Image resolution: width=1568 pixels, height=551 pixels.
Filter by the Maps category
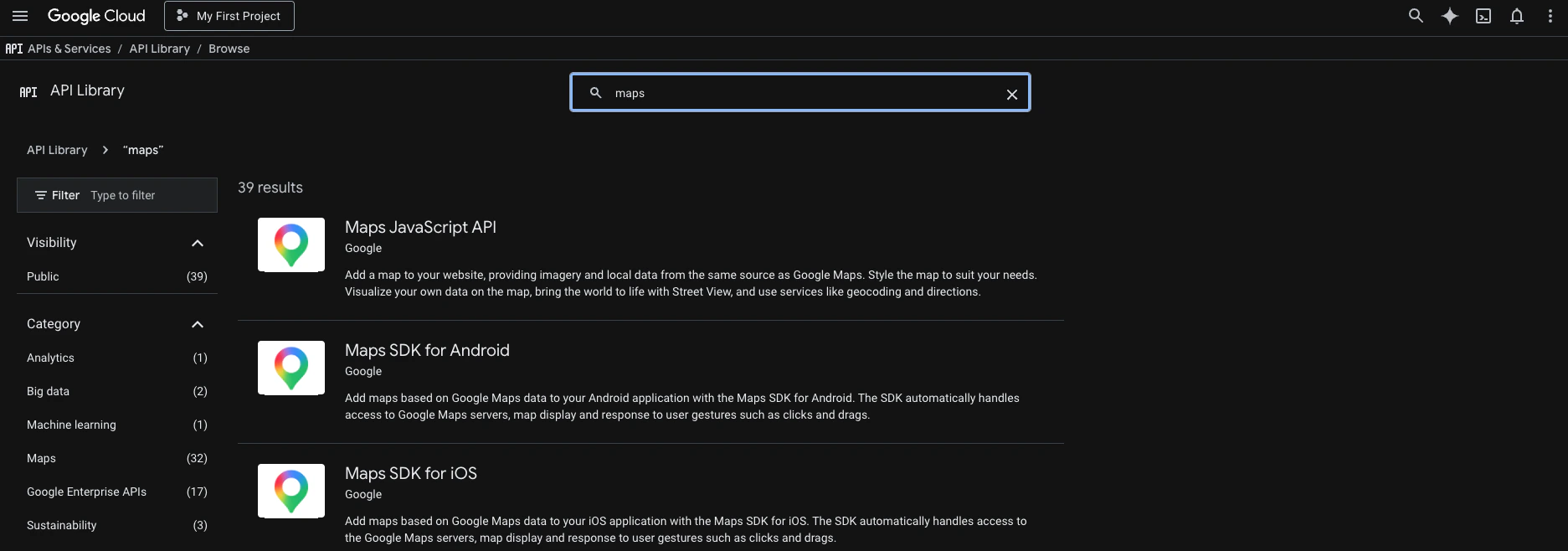point(117,458)
